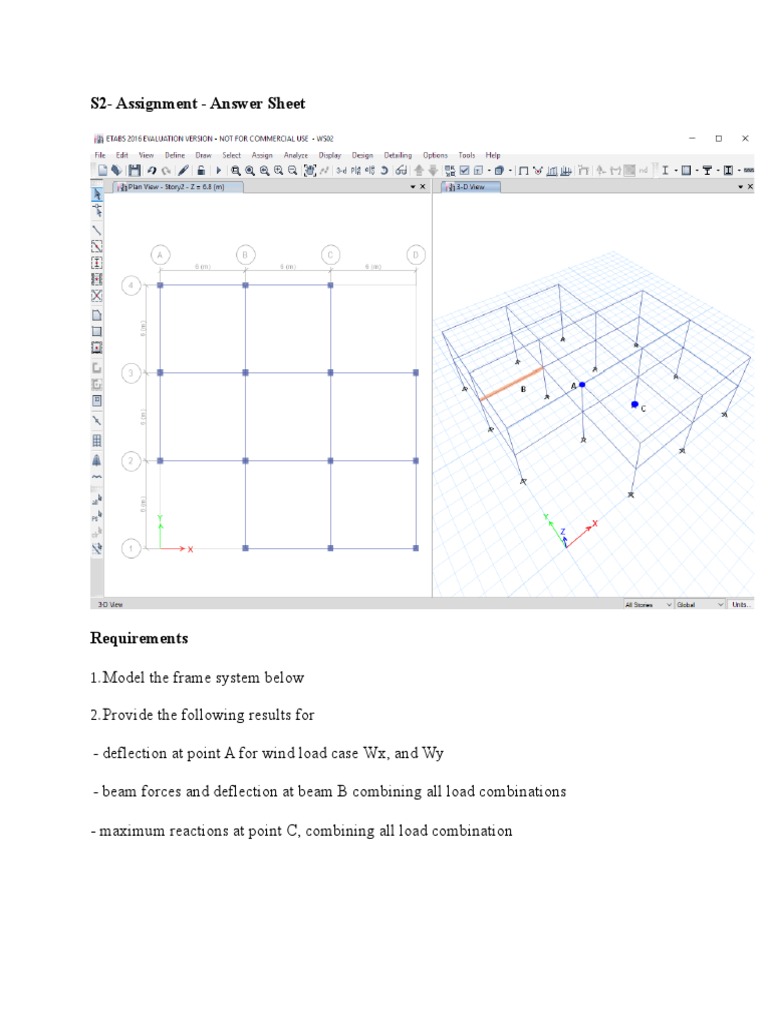
Task: Click the '3D View' status bar text
Action: (x=110, y=605)
